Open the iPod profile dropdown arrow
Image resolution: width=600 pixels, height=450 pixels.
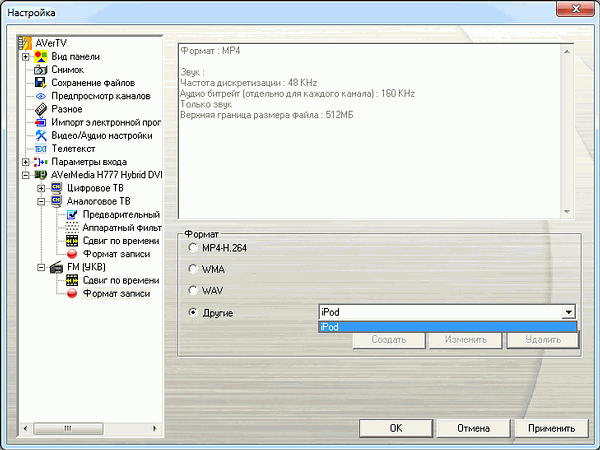[x=569, y=312]
